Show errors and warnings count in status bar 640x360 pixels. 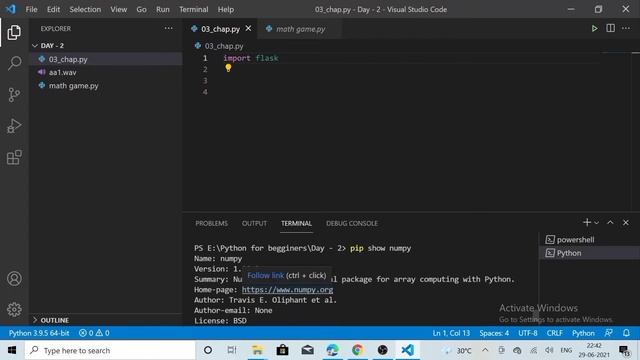[x=94, y=333]
